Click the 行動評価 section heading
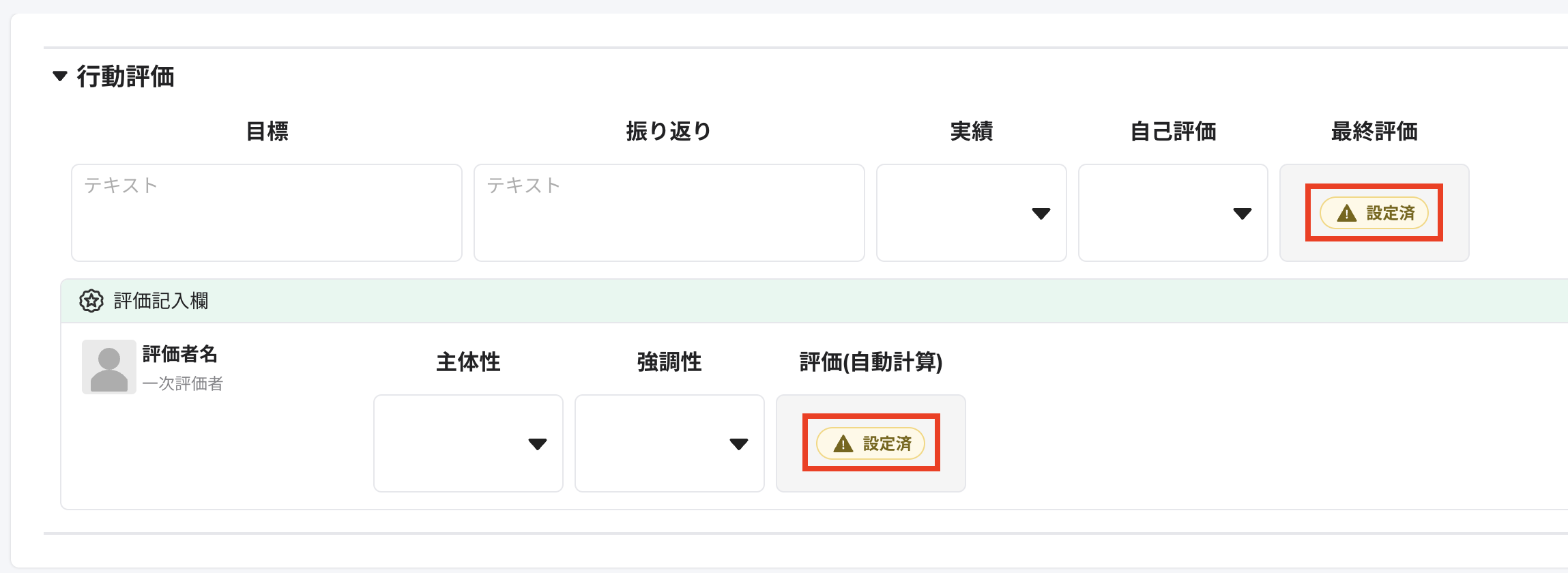 point(126,76)
